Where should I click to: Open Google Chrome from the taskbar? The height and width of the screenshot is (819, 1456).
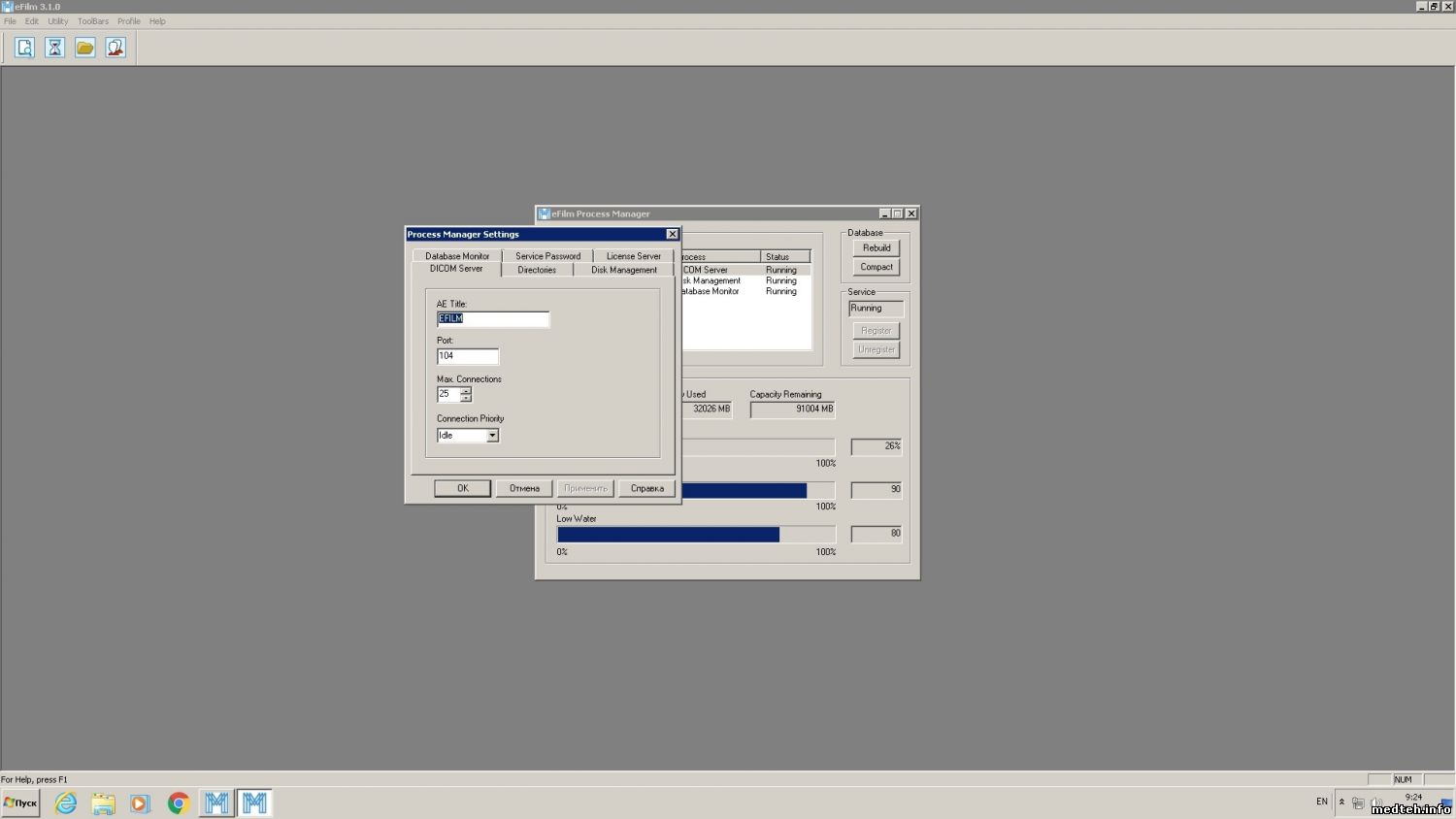178,803
